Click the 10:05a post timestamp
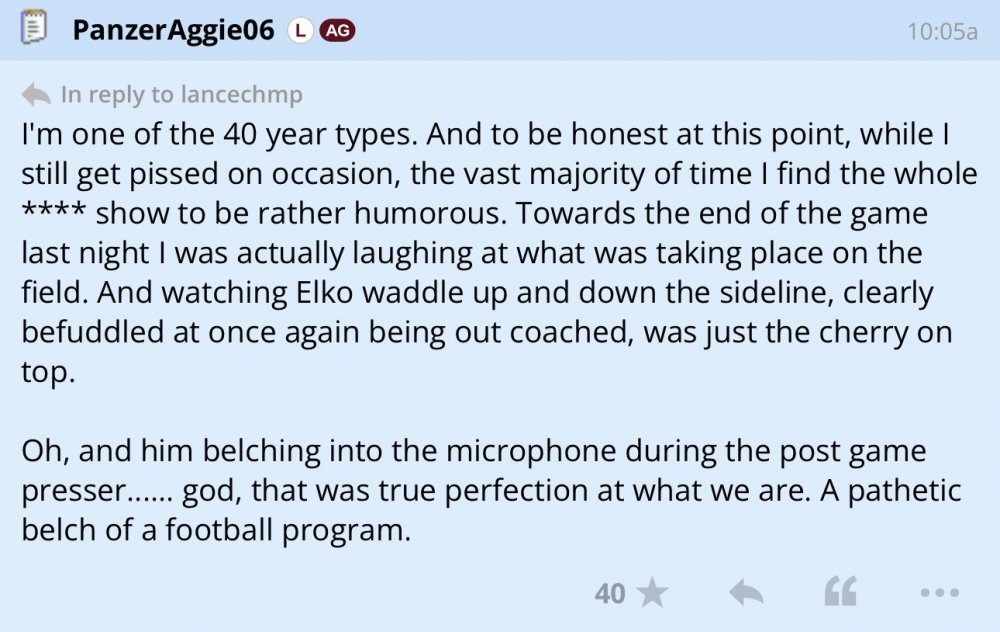1000x632 pixels. pyautogui.click(x=941, y=31)
